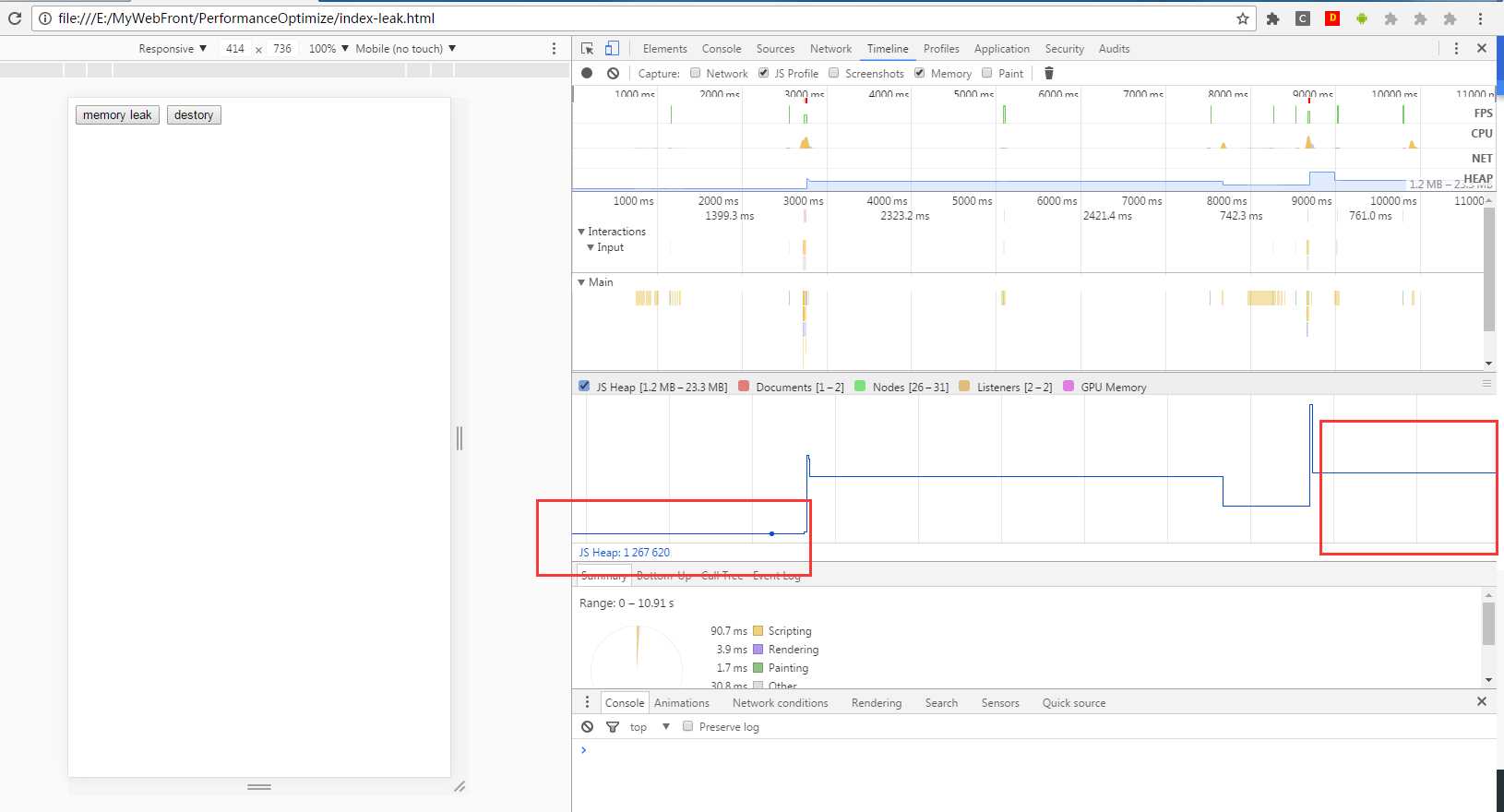Start timeline recording with the record button
This screenshot has height=812, width=1504.
pos(588,74)
